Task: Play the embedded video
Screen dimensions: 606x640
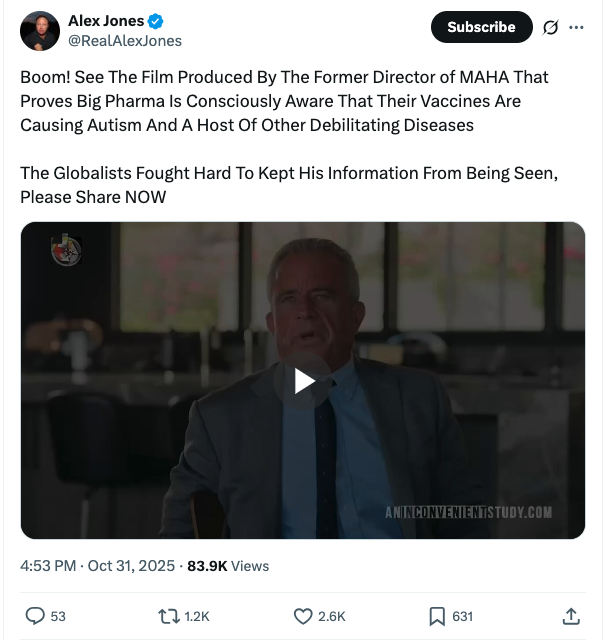Action: coord(303,380)
